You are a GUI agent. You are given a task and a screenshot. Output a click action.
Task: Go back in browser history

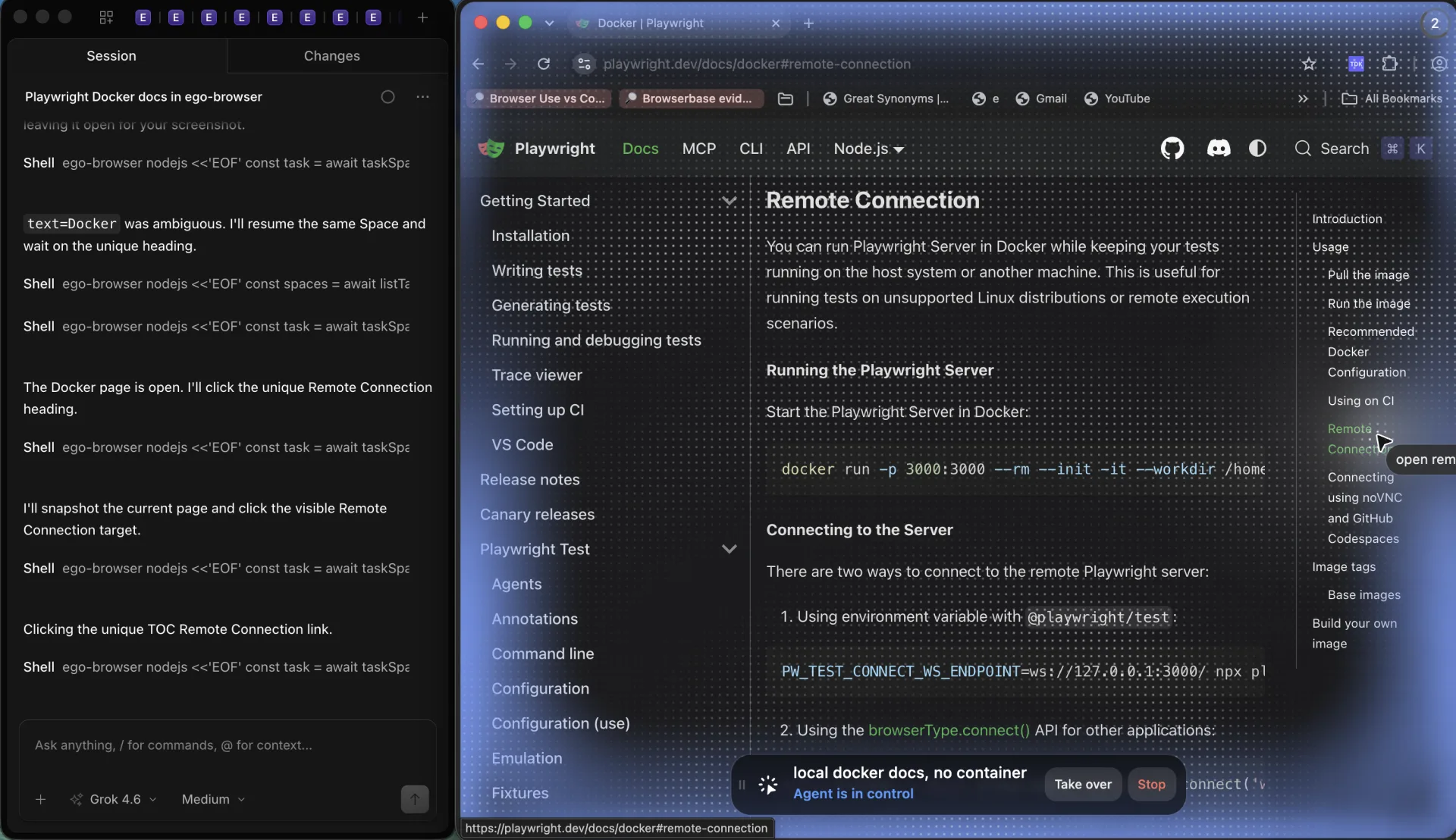pos(478,64)
